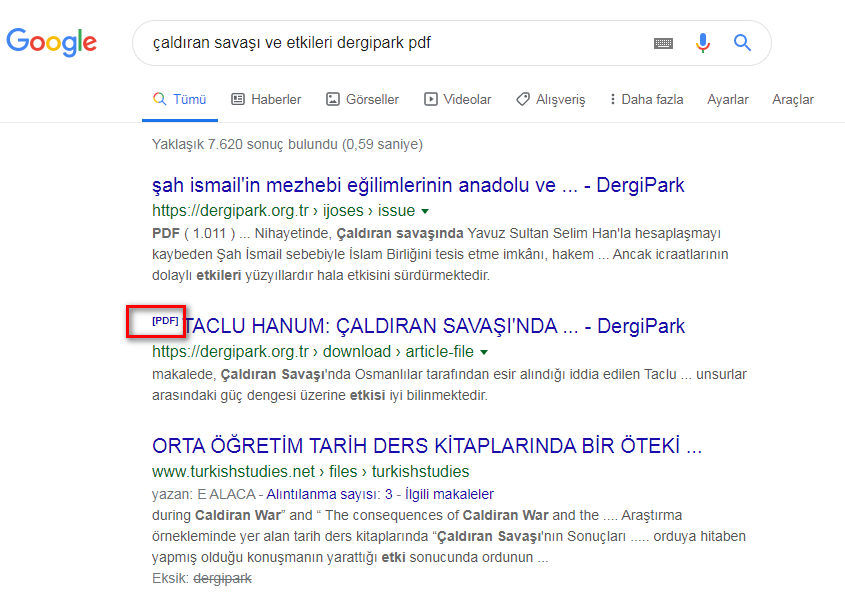Expand the Daha fazla menu
Viewport: 845px width, 600px height.
coord(646,100)
